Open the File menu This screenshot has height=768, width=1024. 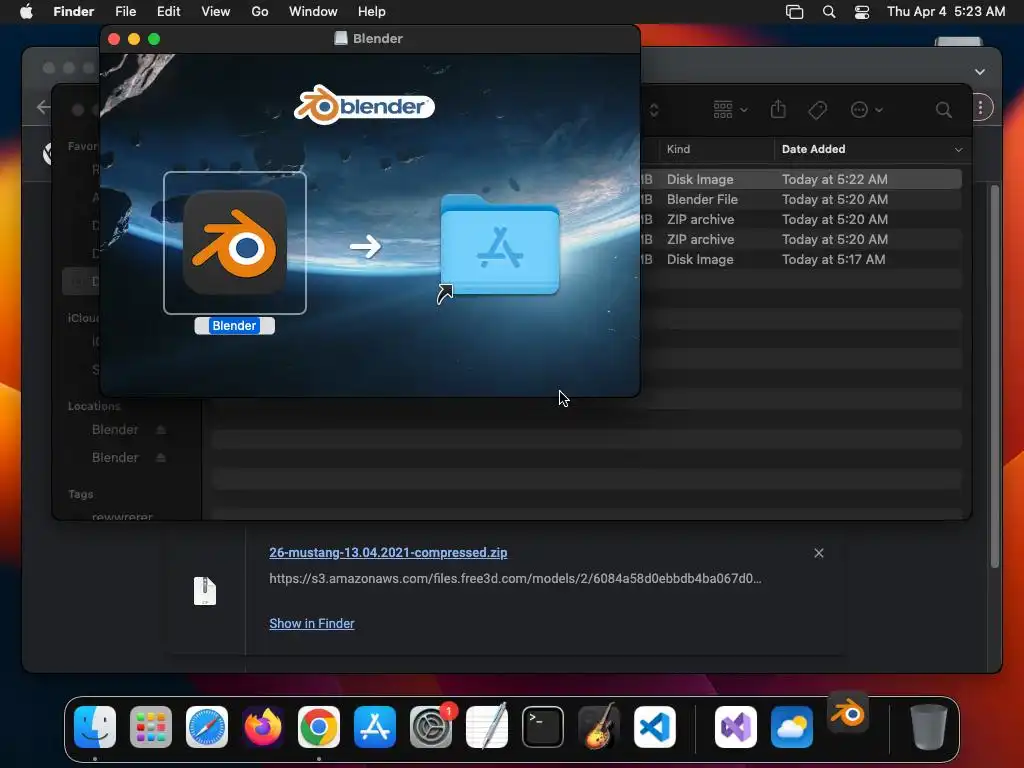point(125,12)
